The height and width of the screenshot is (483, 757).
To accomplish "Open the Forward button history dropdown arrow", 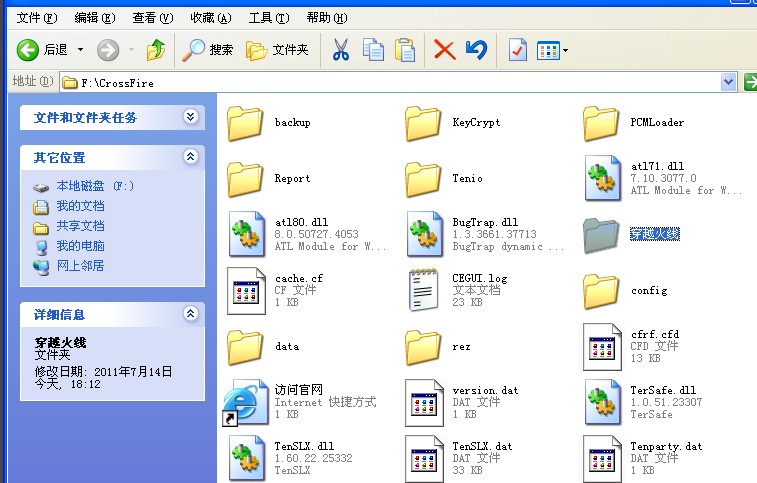I will (131, 50).
